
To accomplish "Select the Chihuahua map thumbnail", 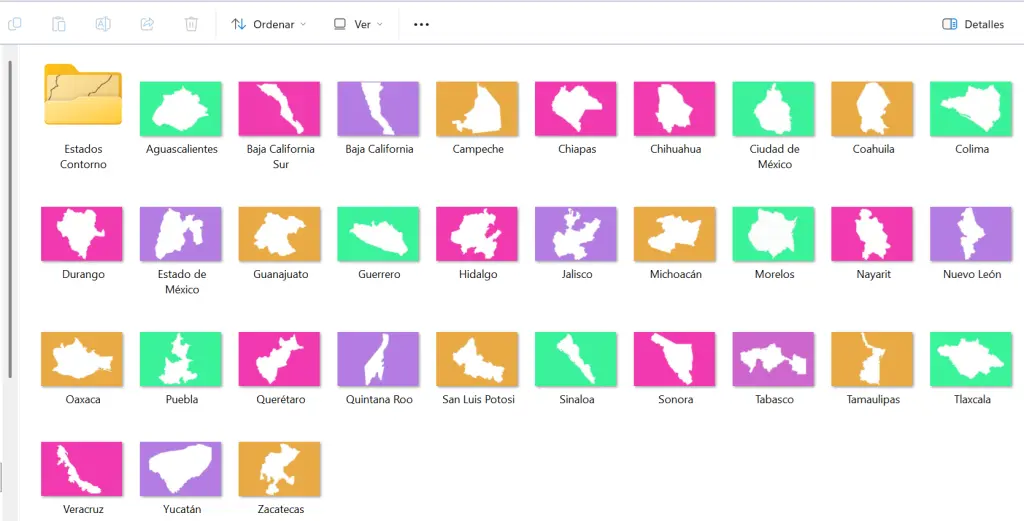I will coord(675,108).
